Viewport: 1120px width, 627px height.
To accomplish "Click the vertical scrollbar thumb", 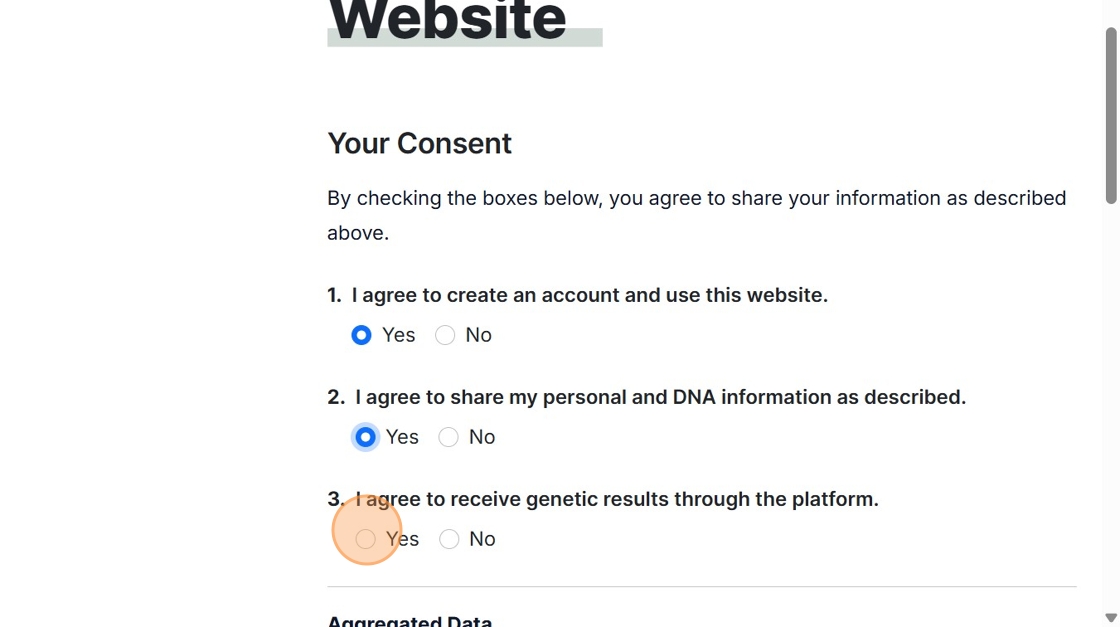I will click(x=1110, y=115).
